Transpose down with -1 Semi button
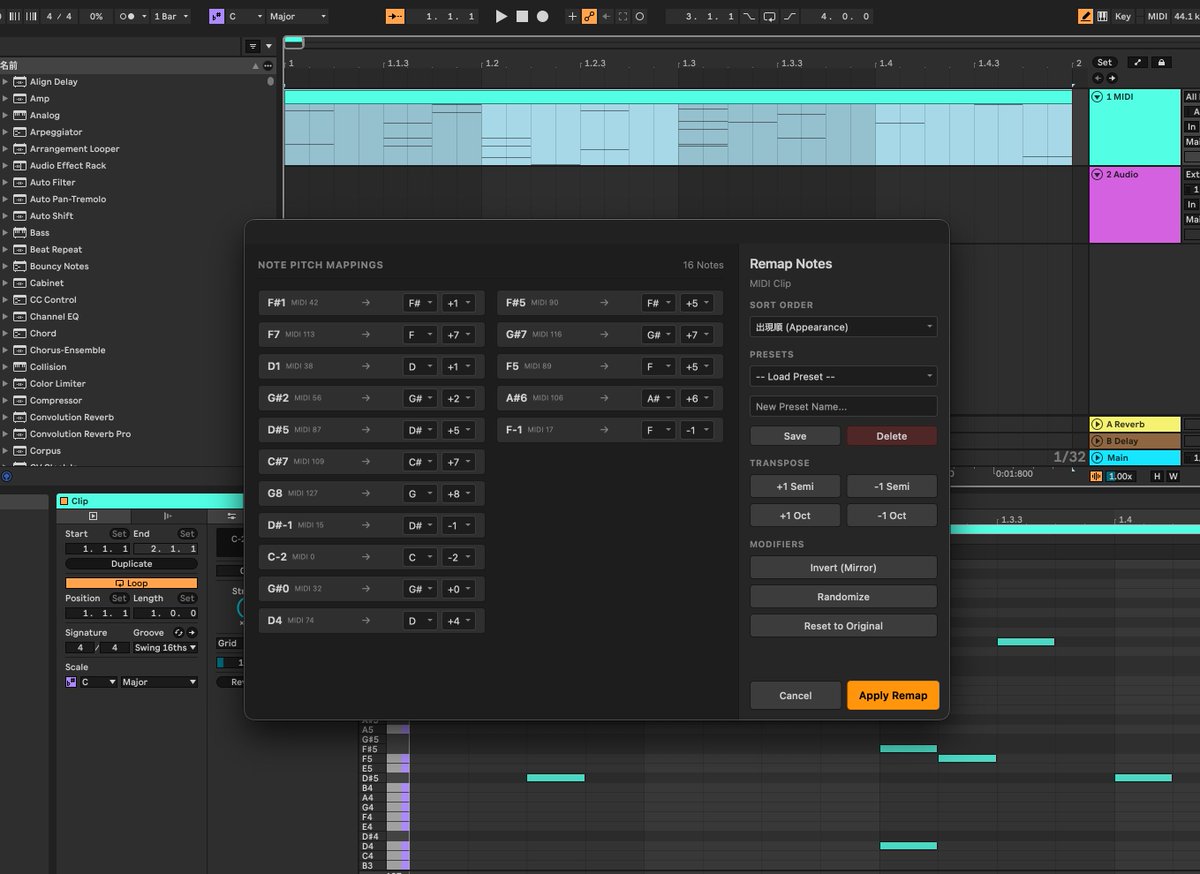The image size is (1200, 874). click(x=892, y=486)
